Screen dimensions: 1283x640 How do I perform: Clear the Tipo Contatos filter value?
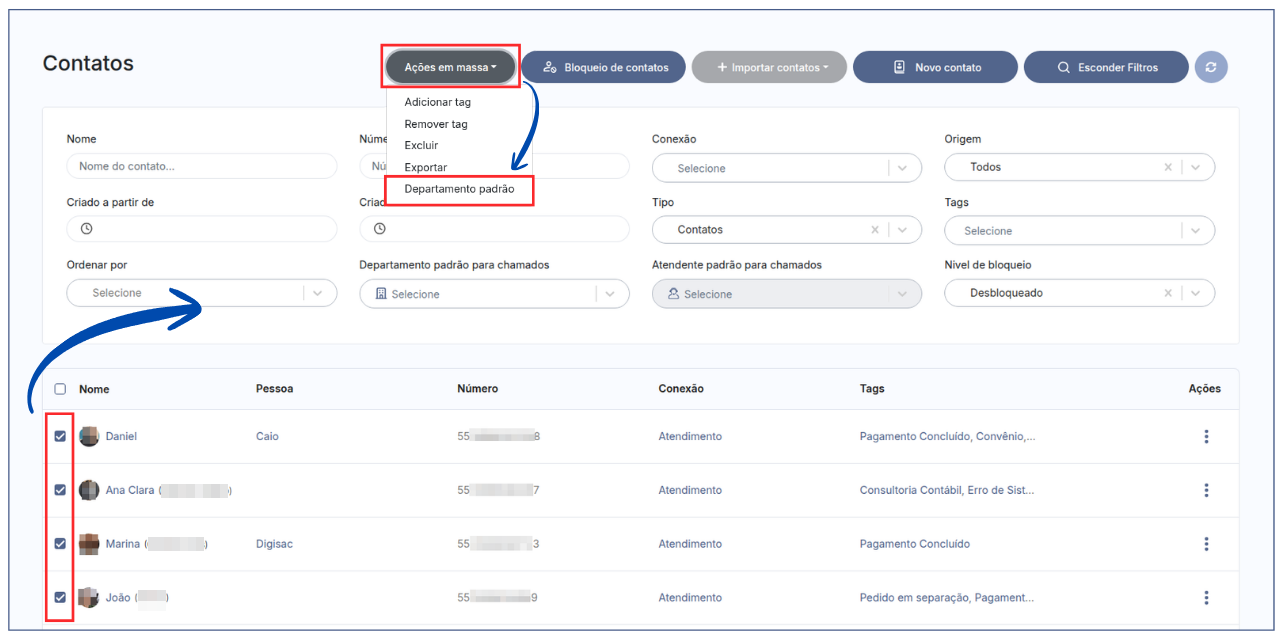coord(874,230)
